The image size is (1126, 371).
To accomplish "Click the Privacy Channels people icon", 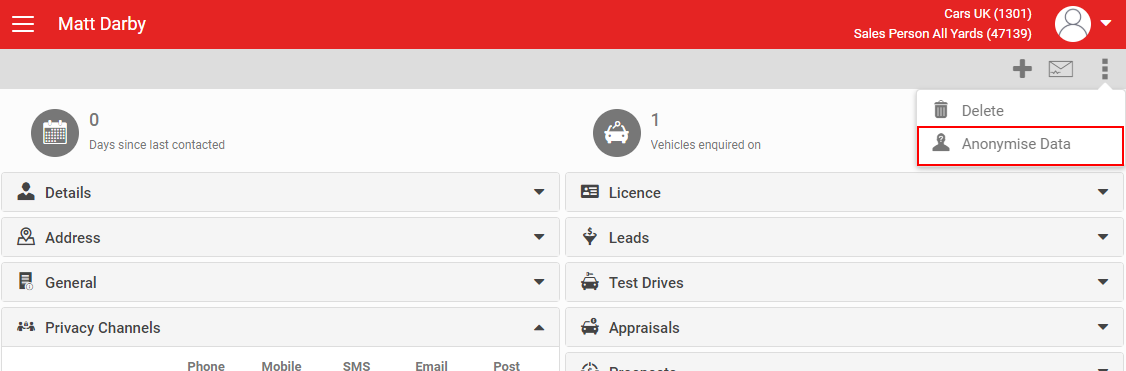I will 26,327.
